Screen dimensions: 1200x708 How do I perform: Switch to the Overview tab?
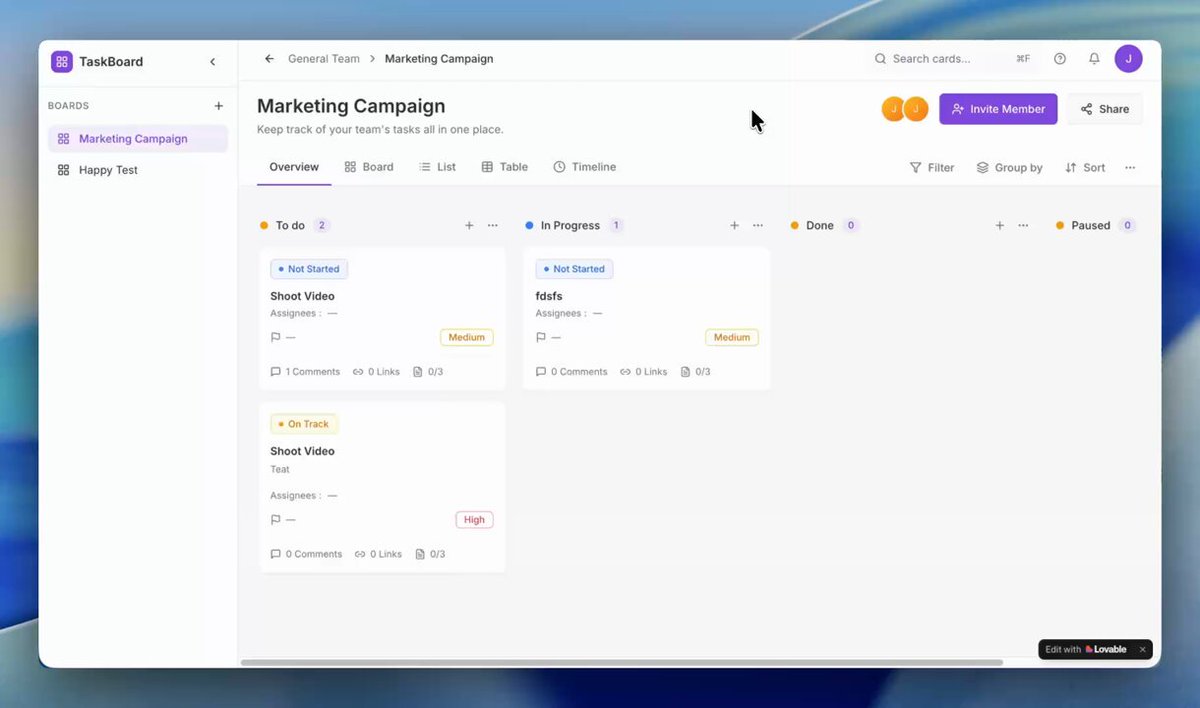294,167
